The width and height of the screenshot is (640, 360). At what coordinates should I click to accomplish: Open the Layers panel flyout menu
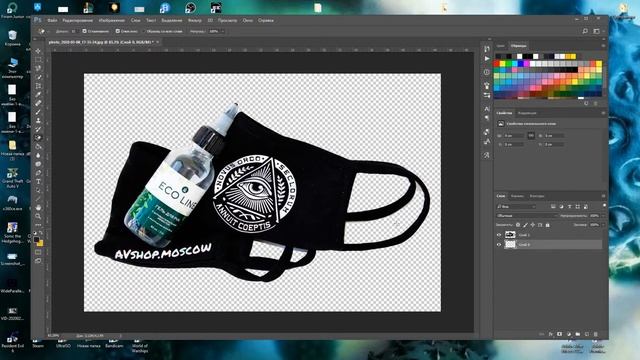pos(603,196)
